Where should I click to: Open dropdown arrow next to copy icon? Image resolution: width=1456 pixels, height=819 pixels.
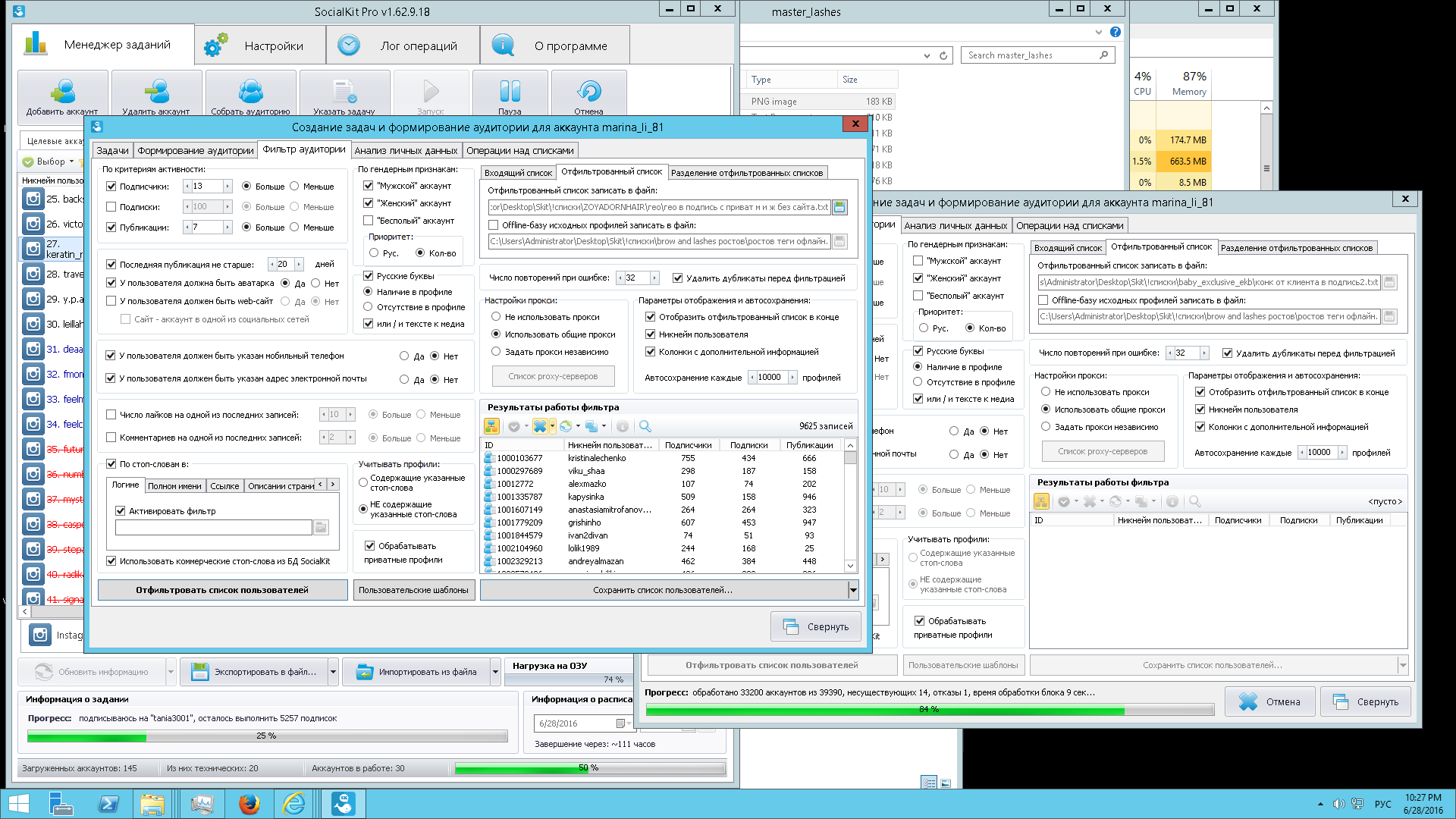[604, 426]
